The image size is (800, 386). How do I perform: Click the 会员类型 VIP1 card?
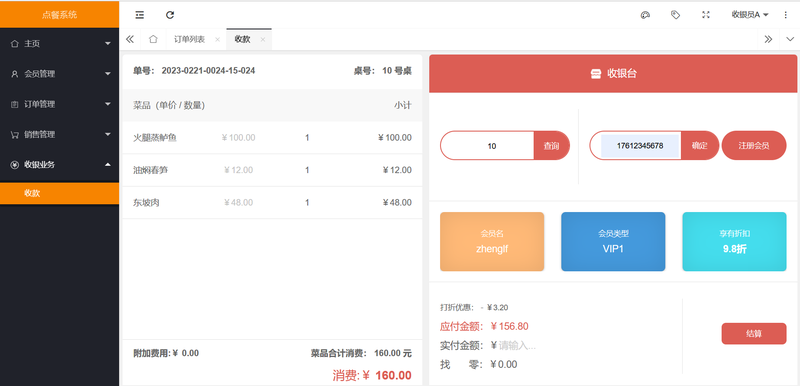click(x=613, y=242)
